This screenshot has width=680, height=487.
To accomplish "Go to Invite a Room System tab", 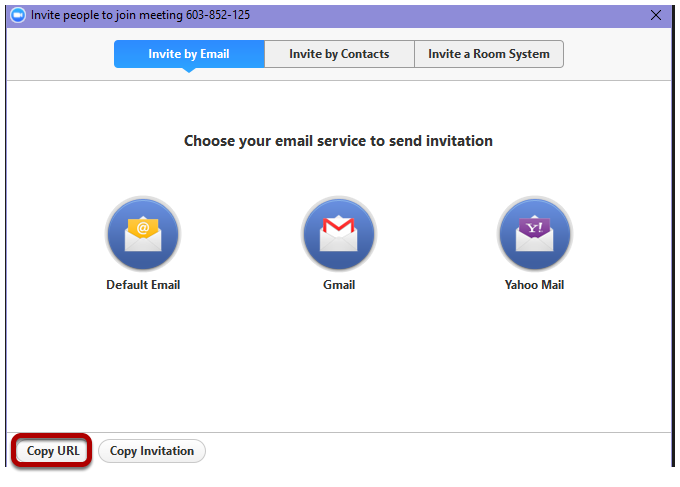I will [x=489, y=54].
